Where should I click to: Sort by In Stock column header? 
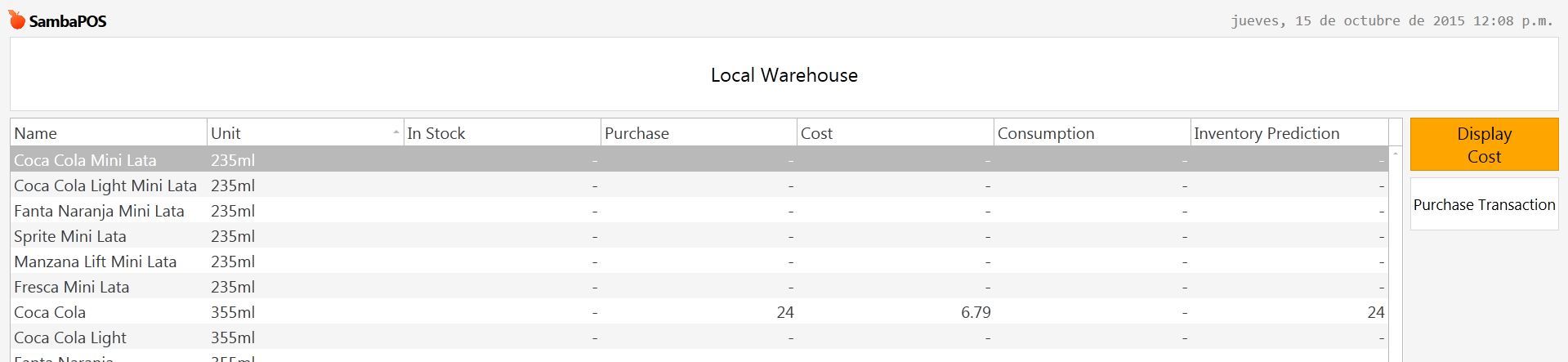click(502, 133)
